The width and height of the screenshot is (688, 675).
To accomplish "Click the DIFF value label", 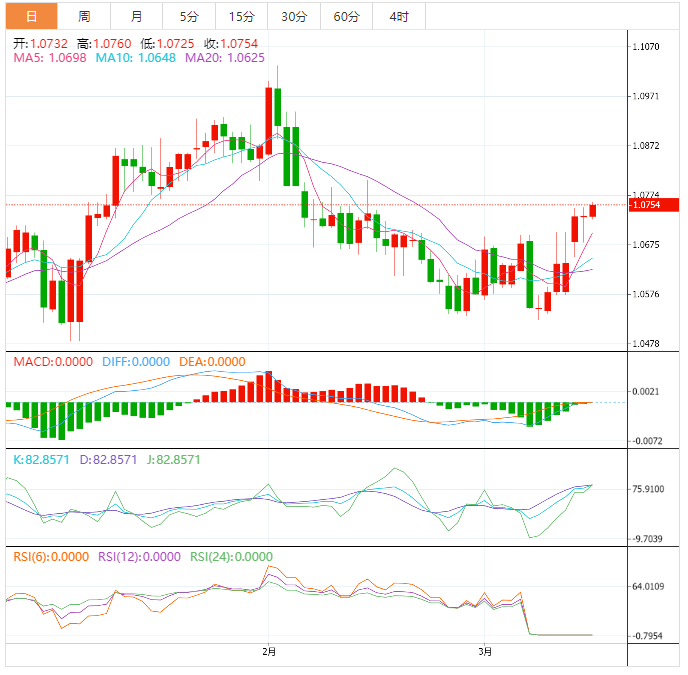I will (x=135, y=361).
